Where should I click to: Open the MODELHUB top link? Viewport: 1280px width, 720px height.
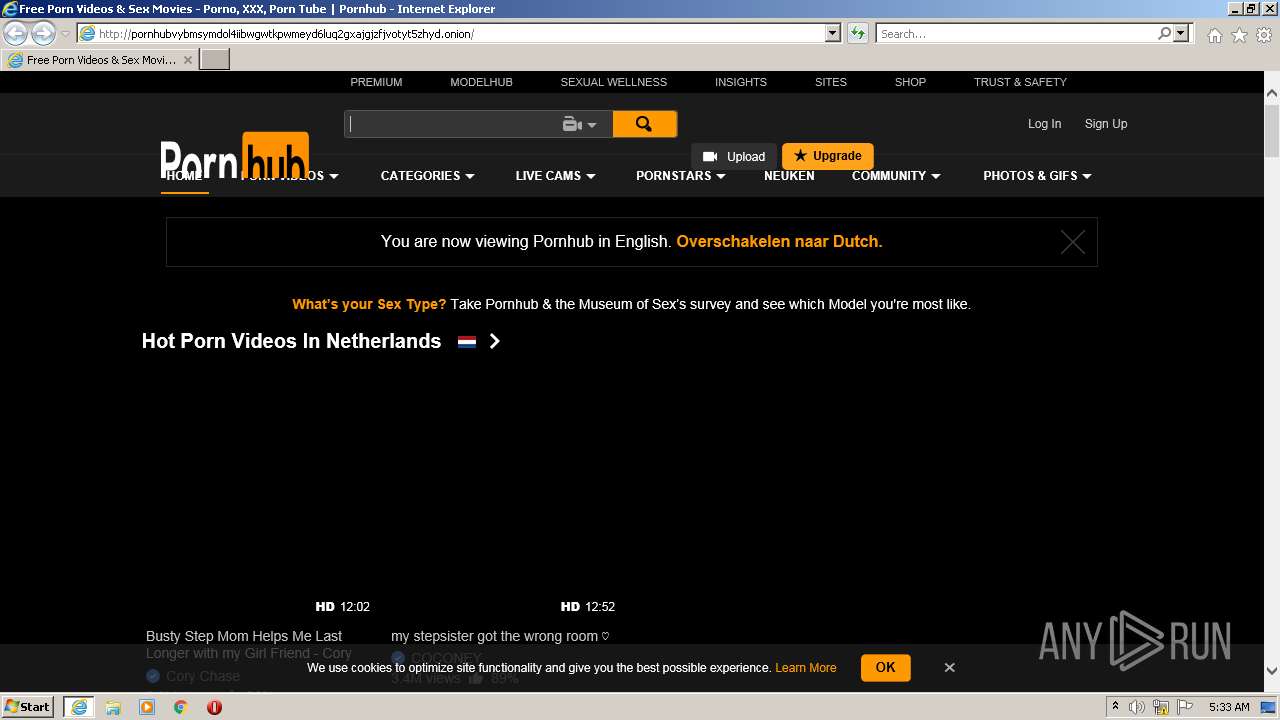pyautogui.click(x=481, y=82)
